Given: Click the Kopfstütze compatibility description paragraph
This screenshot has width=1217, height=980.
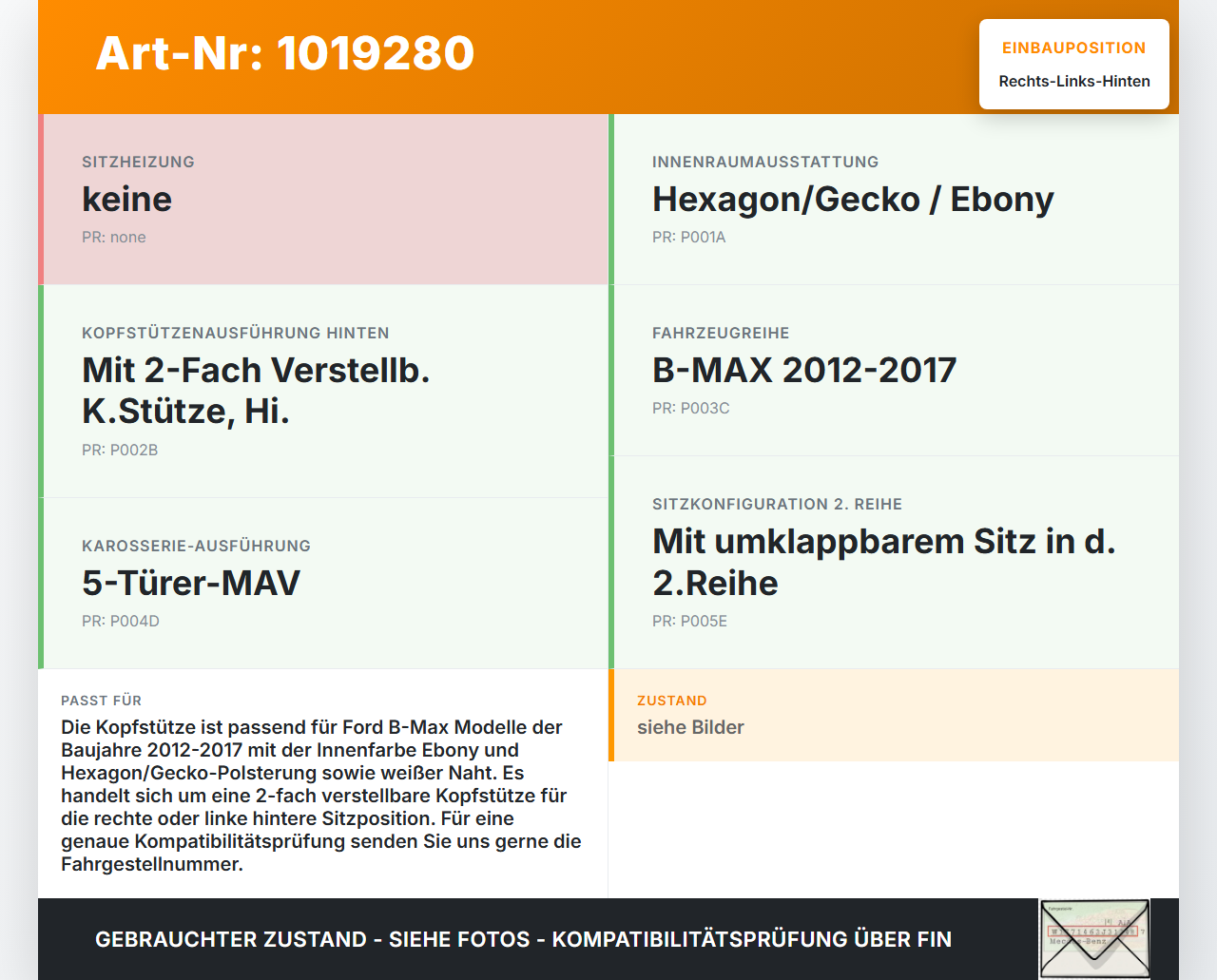Looking at the screenshot, I should point(321,796).
